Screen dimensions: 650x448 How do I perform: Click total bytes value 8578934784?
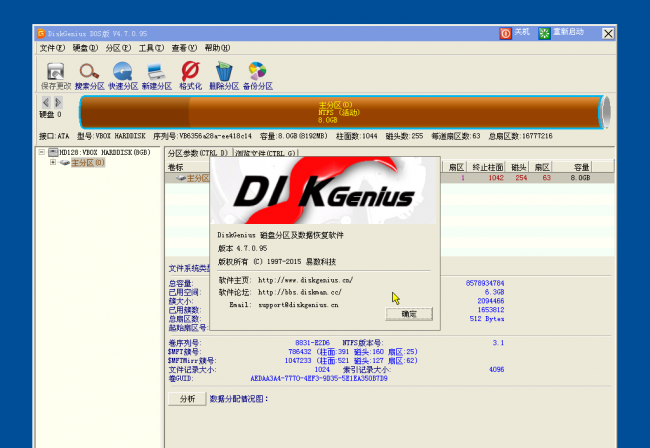tap(485, 283)
